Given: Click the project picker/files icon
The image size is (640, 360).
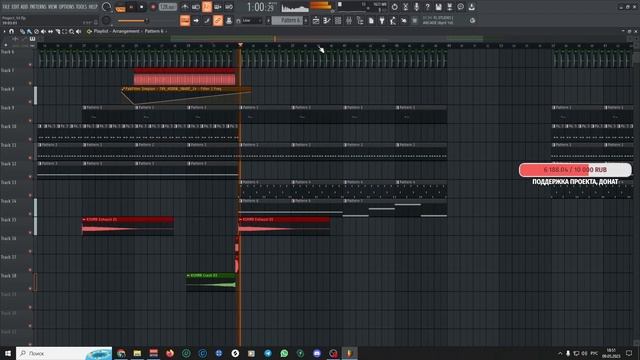Looking at the screenshot, I should [371, 20].
